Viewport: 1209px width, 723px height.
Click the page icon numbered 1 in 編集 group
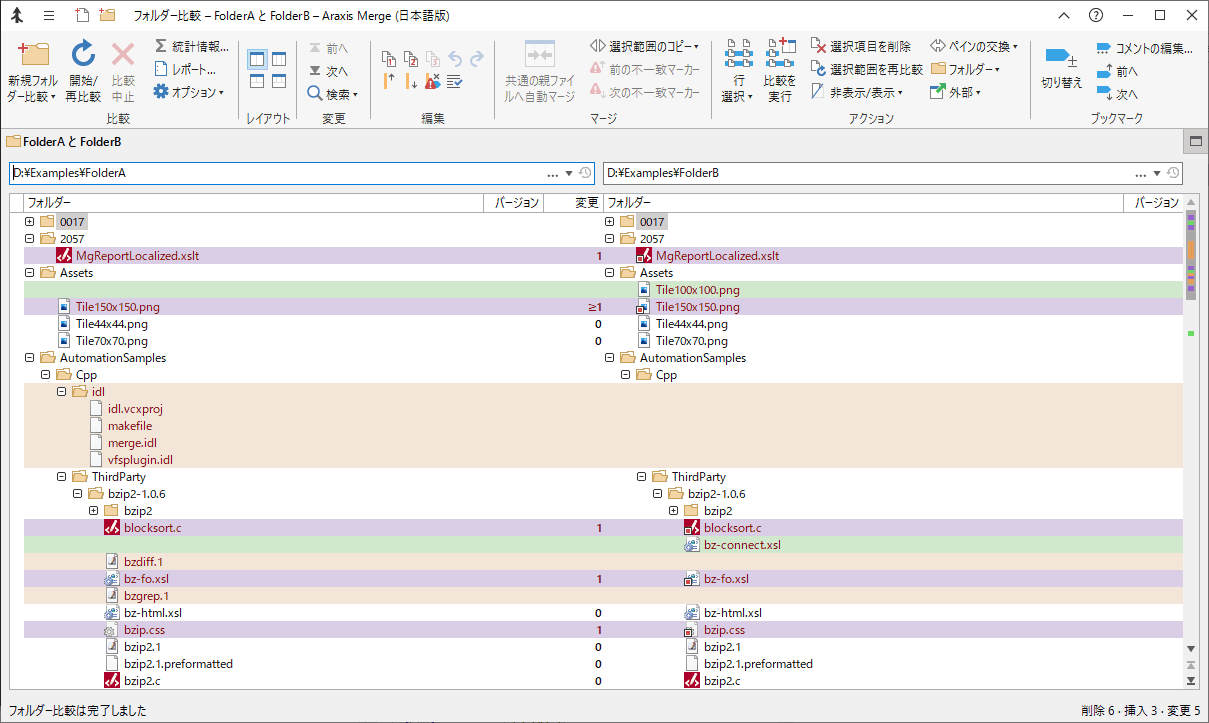[389, 59]
